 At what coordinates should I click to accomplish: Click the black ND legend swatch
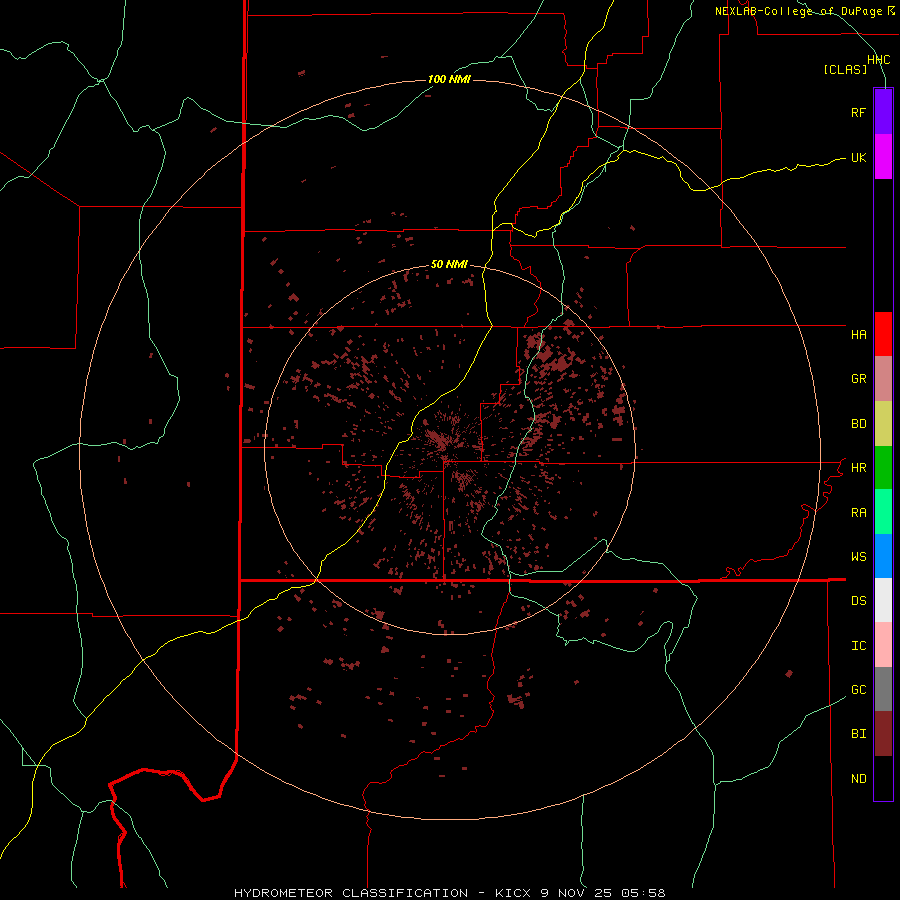pyautogui.click(x=883, y=778)
